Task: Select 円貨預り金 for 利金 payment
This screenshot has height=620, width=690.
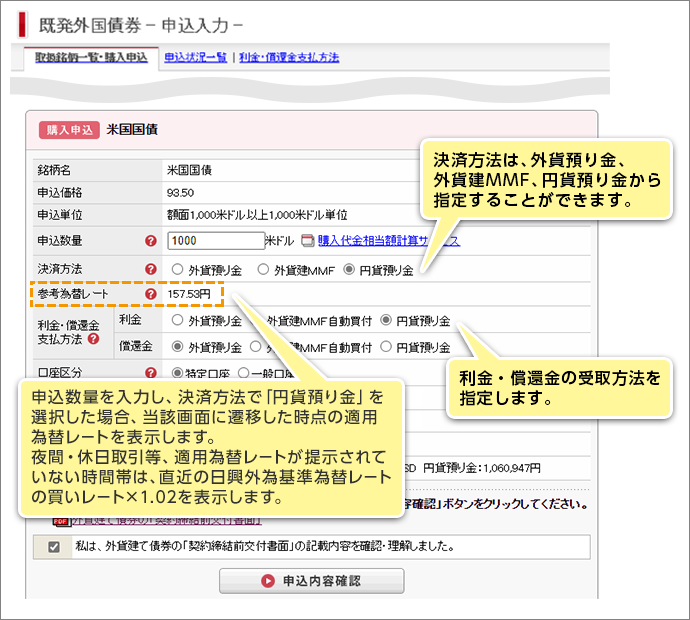Action: (x=386, y=321)
